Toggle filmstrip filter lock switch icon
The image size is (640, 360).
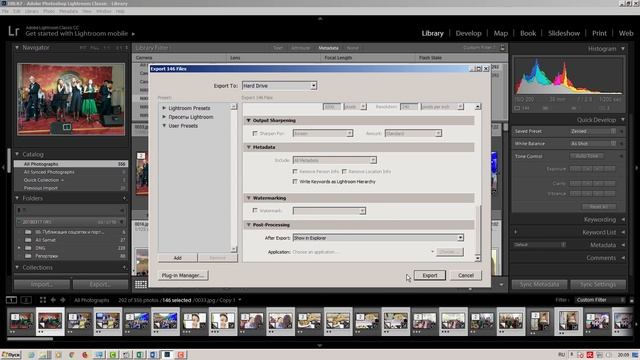tap(631, 300)
